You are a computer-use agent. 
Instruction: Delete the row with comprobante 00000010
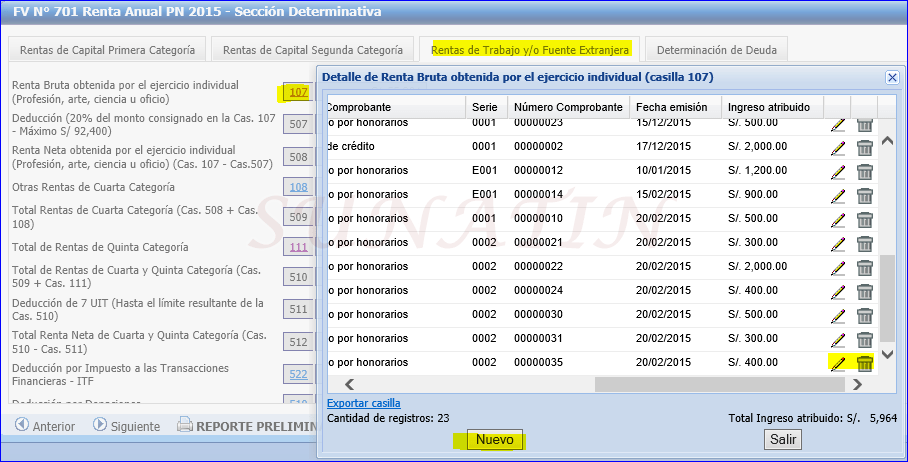click(x=865, y=220)
